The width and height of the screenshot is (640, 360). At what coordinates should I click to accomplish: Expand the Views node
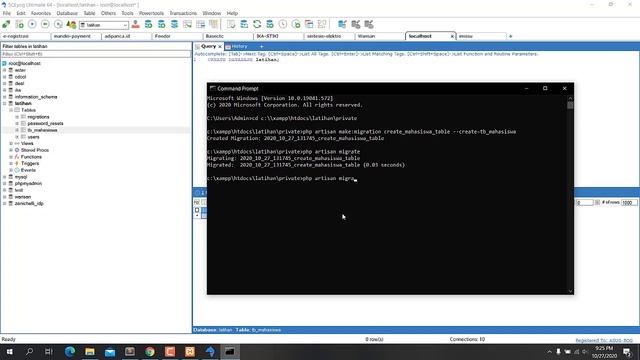pyautogui.click(x=11, y=143)
